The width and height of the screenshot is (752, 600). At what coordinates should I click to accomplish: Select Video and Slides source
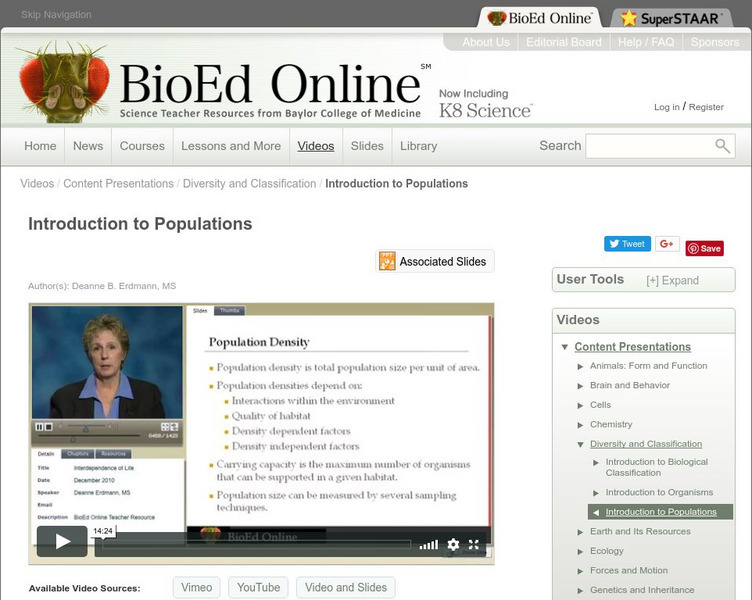click(x=346, y=588)
